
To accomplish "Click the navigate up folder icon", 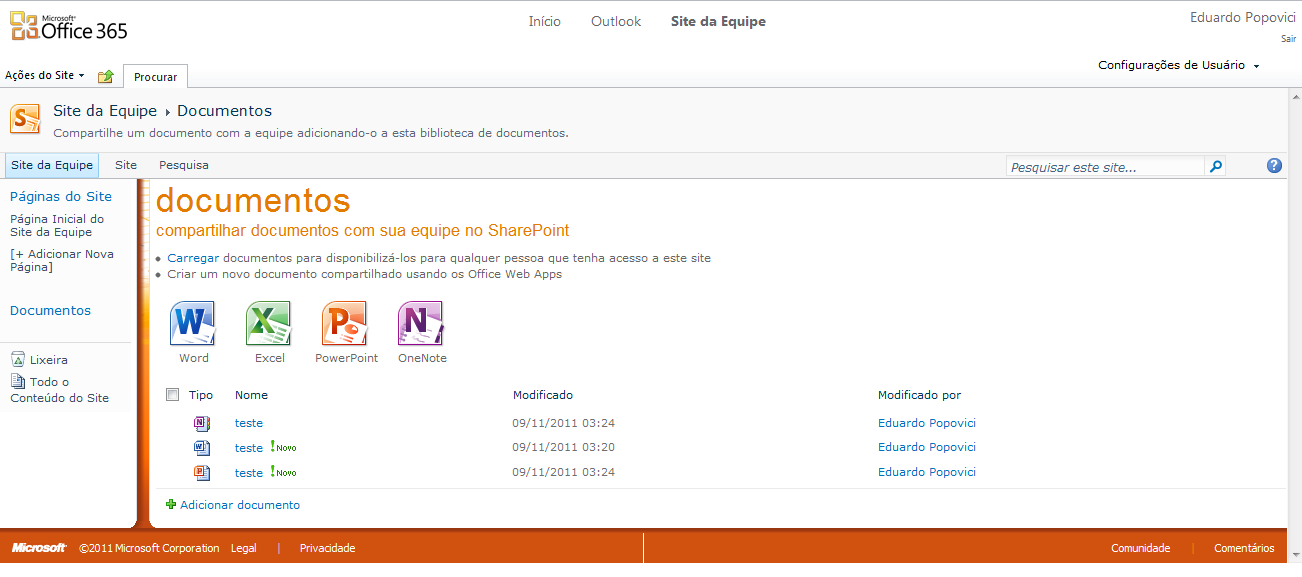I will tap(105, 76).
